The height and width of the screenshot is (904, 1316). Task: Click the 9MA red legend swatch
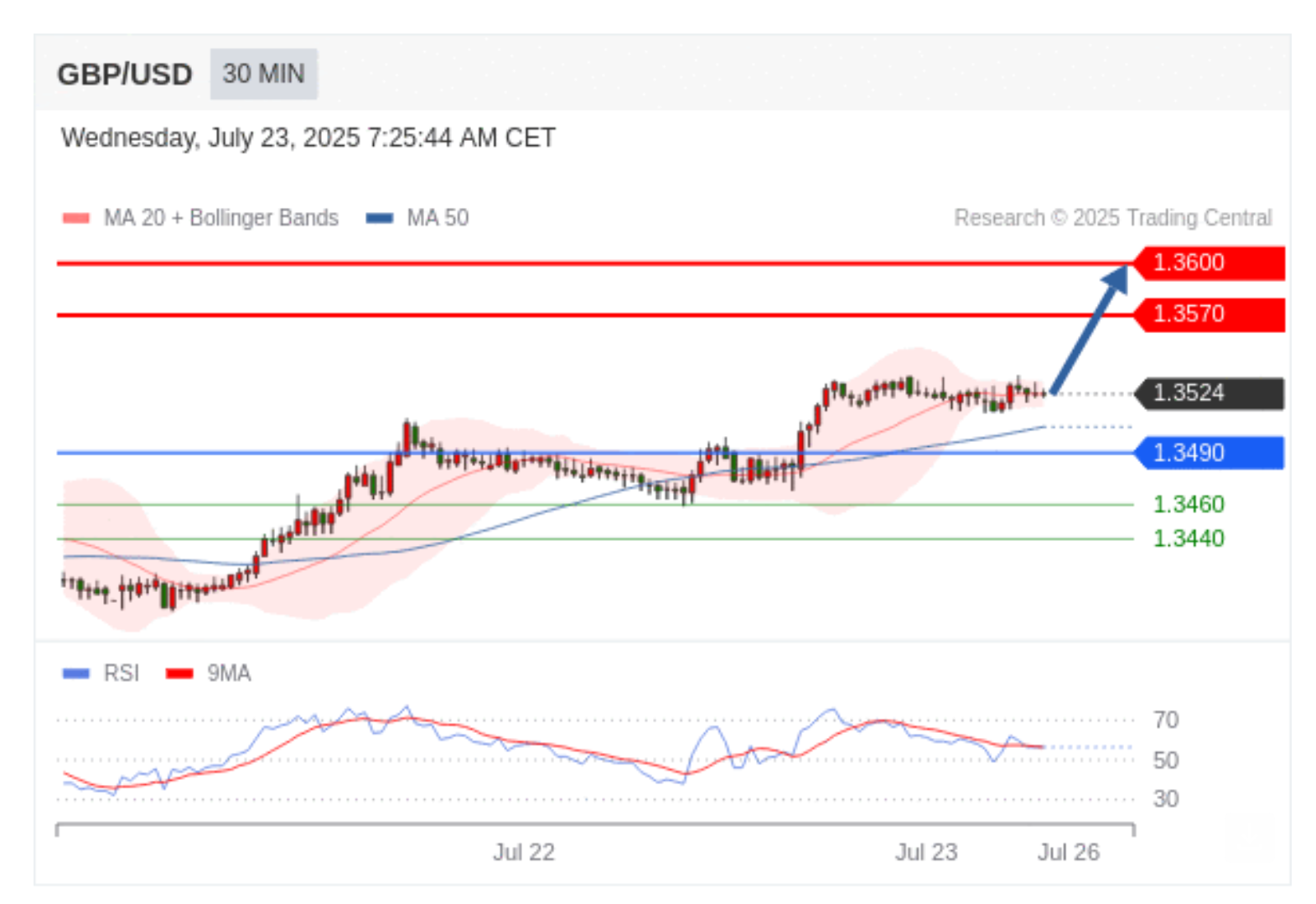point(179,673)
